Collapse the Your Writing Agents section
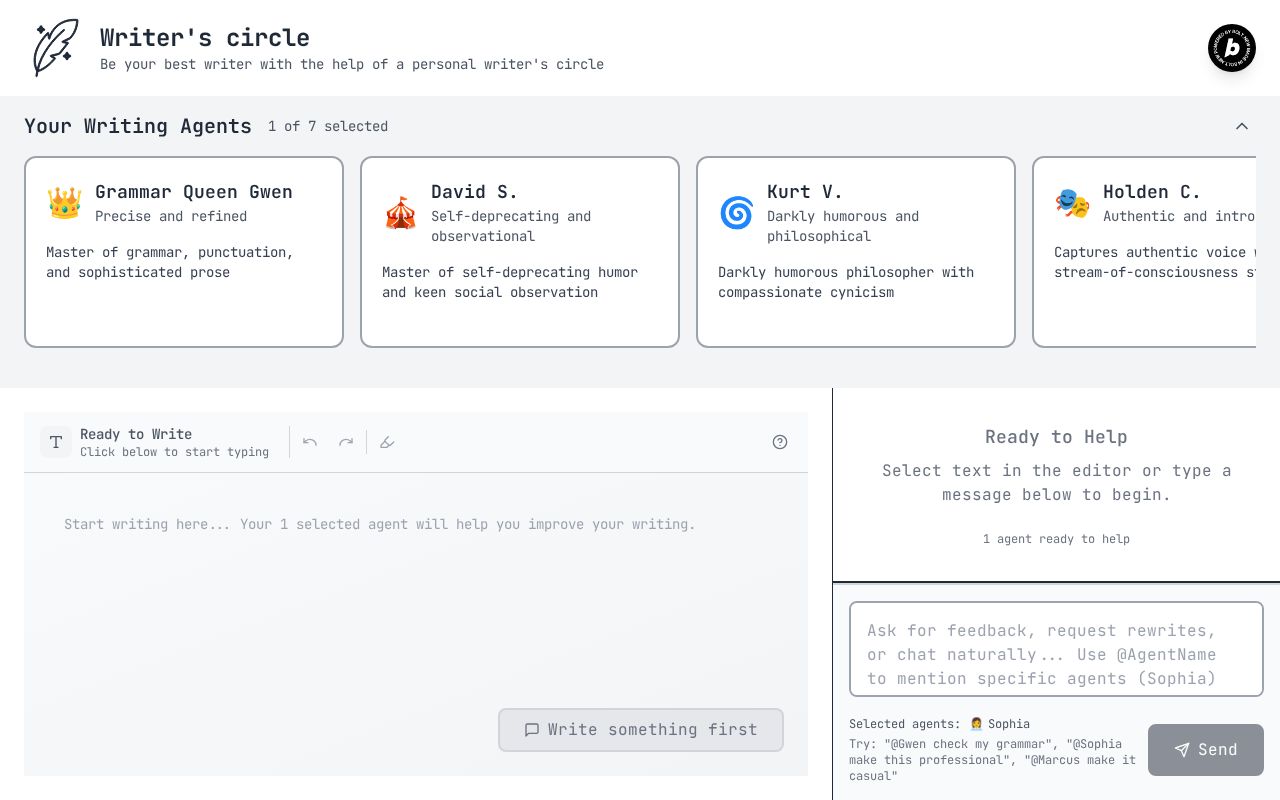 tap(1242, 126)
